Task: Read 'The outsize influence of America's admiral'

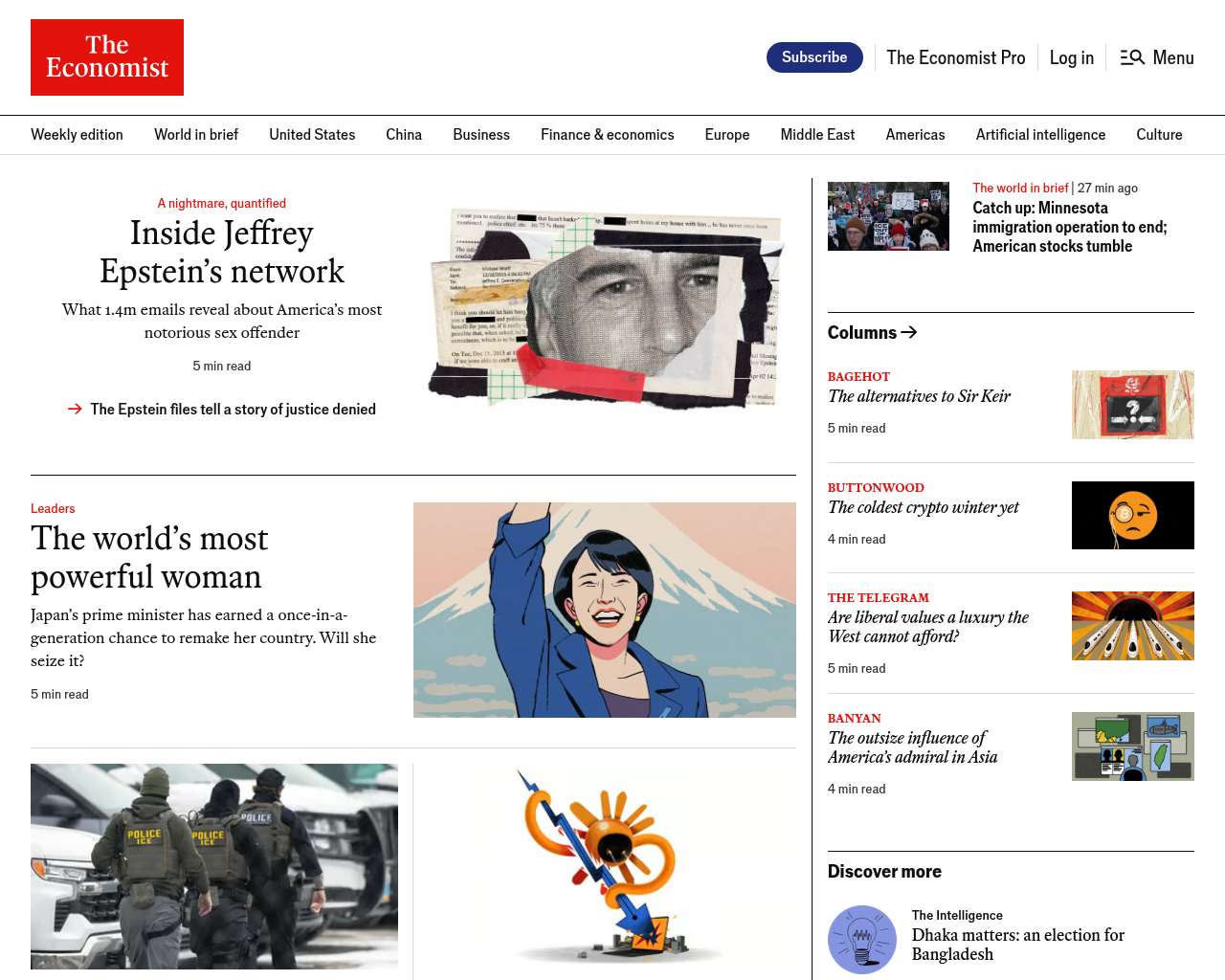Action: 912,747
